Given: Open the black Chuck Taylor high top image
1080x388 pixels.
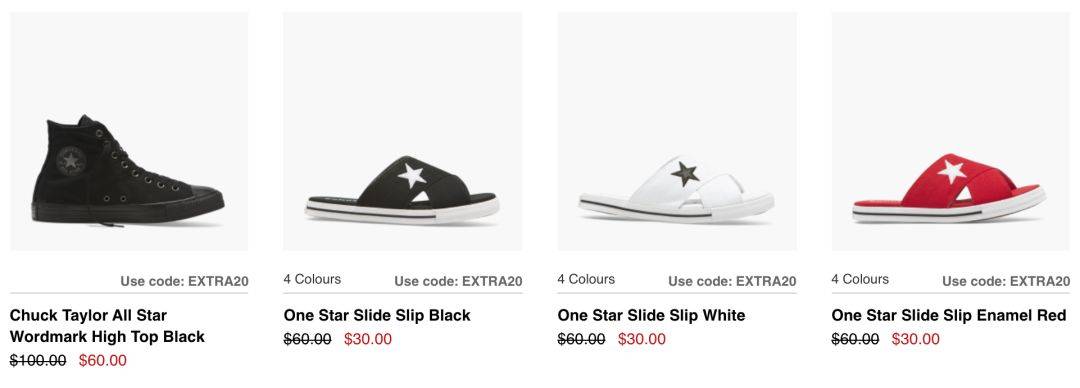Looking at the screenshot, I should click(x=129, y=131).
